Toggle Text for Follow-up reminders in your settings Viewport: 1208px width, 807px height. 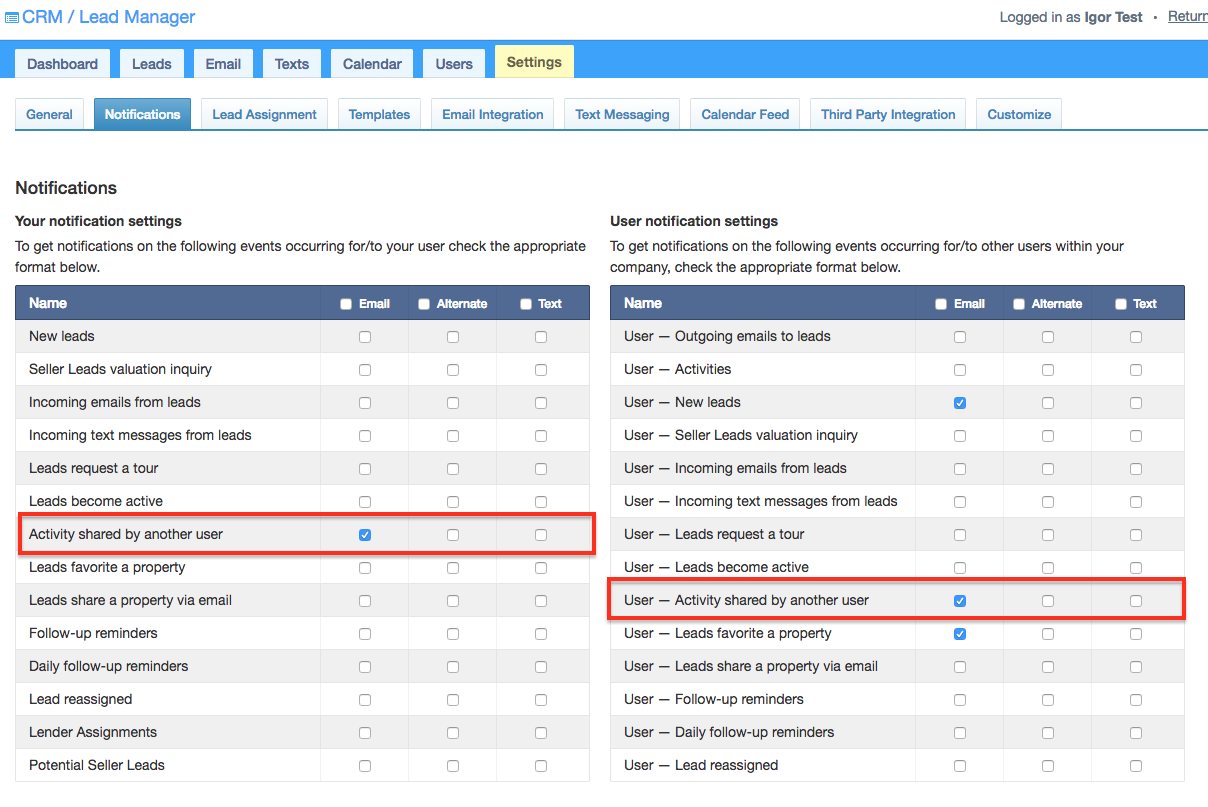541,634
